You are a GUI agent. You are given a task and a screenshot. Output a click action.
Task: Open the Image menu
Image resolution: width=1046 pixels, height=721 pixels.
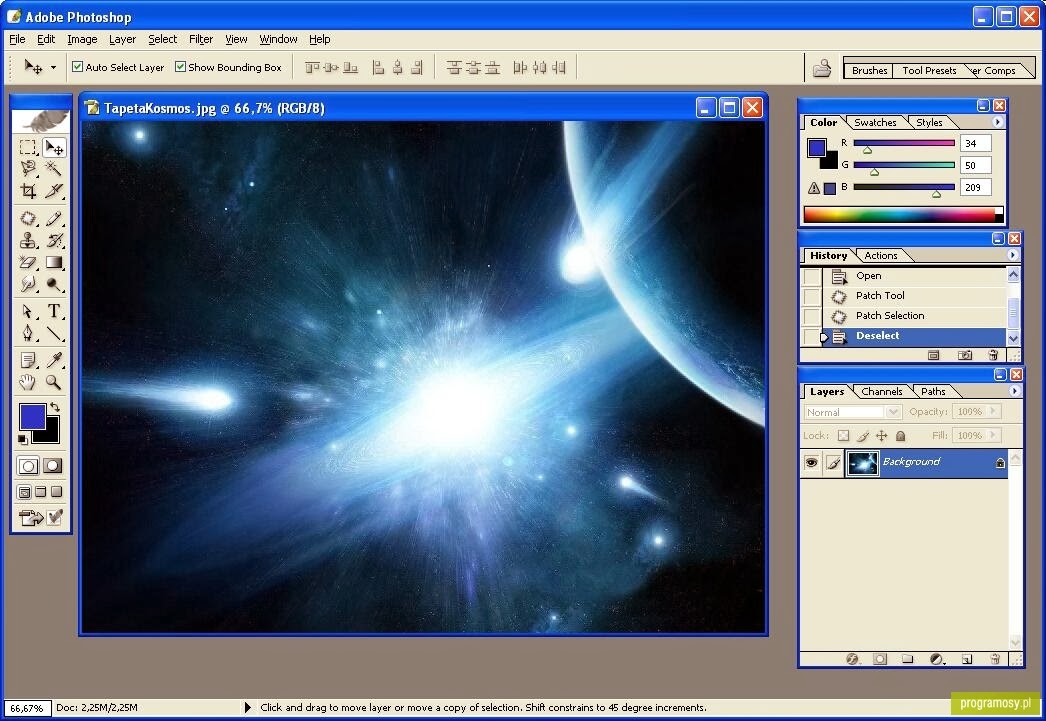[x=82, y=39]
